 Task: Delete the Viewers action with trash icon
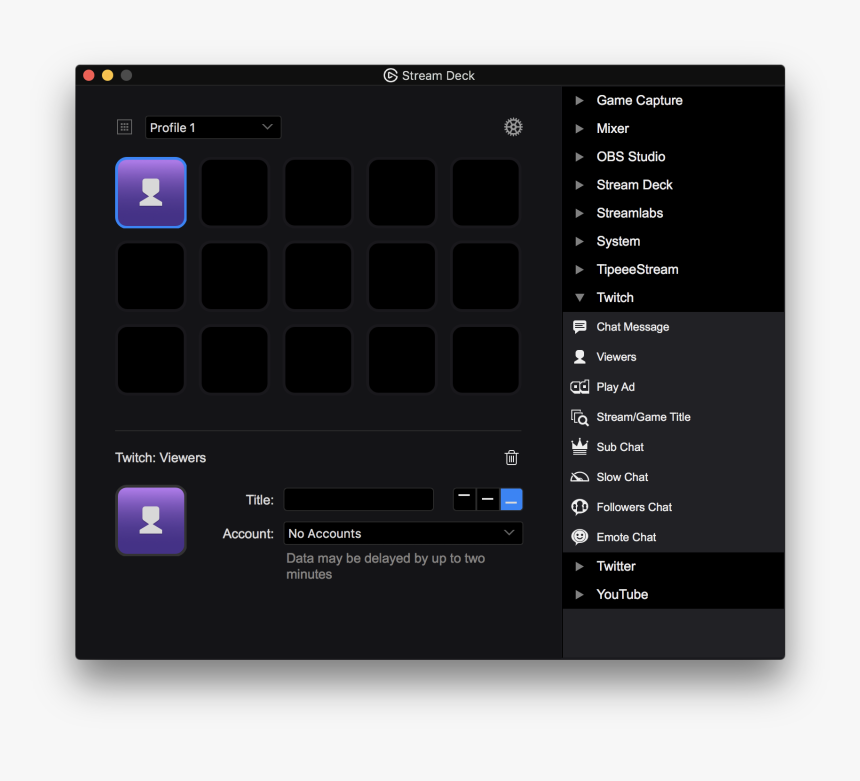511,457
